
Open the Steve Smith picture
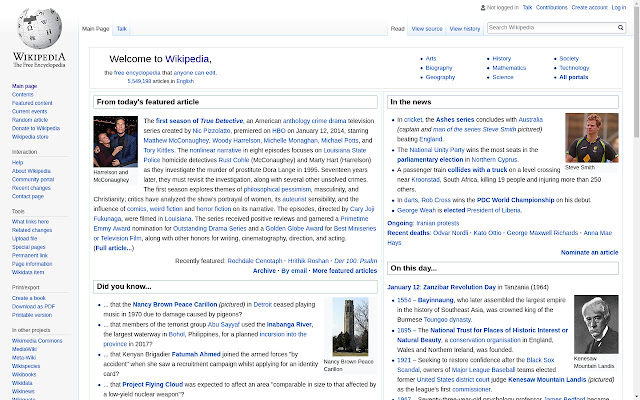(x=591, y=138)
